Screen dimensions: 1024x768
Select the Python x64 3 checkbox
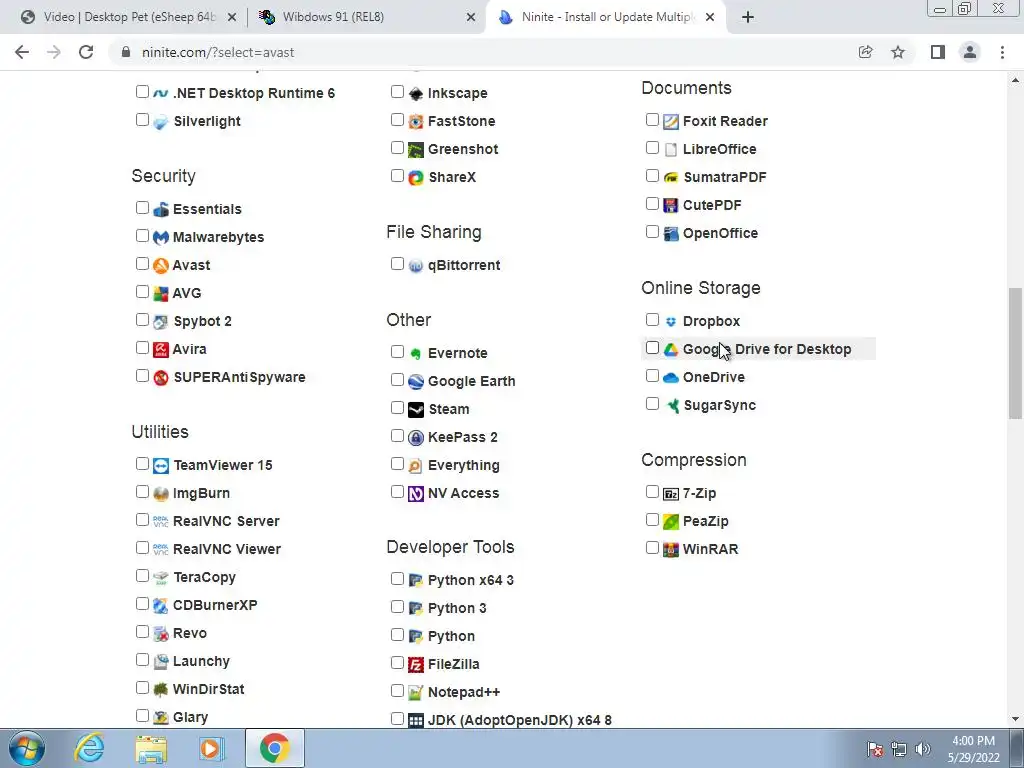tap(397, 579)
